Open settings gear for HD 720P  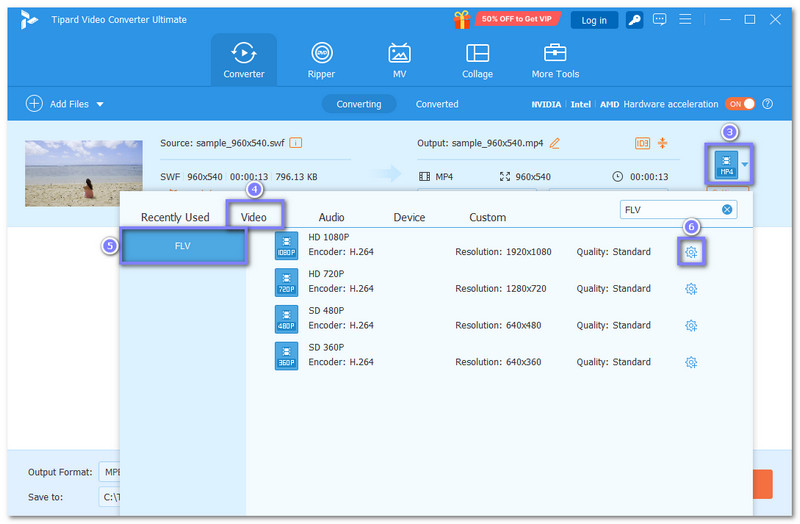(691, 289)
